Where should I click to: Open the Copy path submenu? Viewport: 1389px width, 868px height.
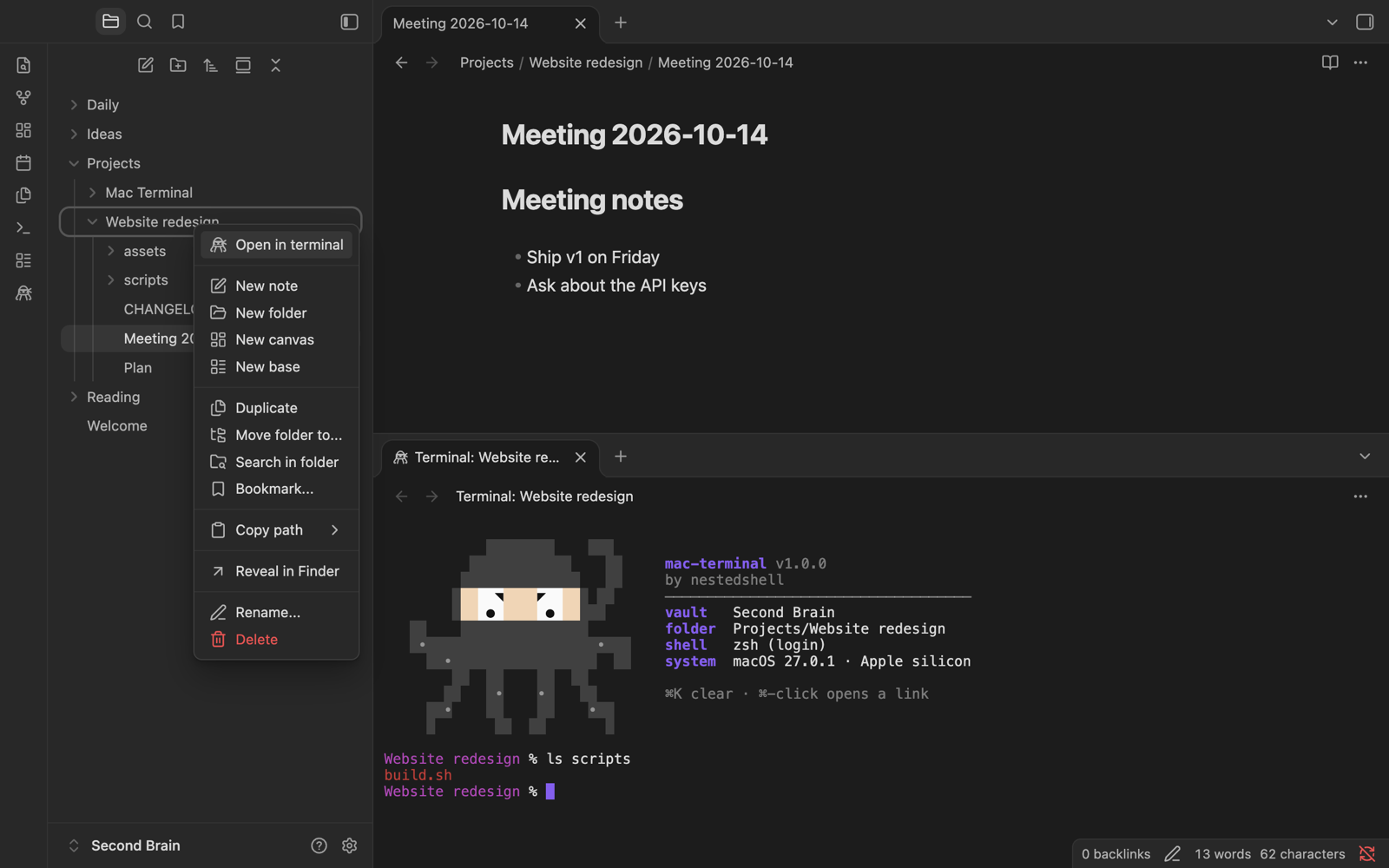276,529
